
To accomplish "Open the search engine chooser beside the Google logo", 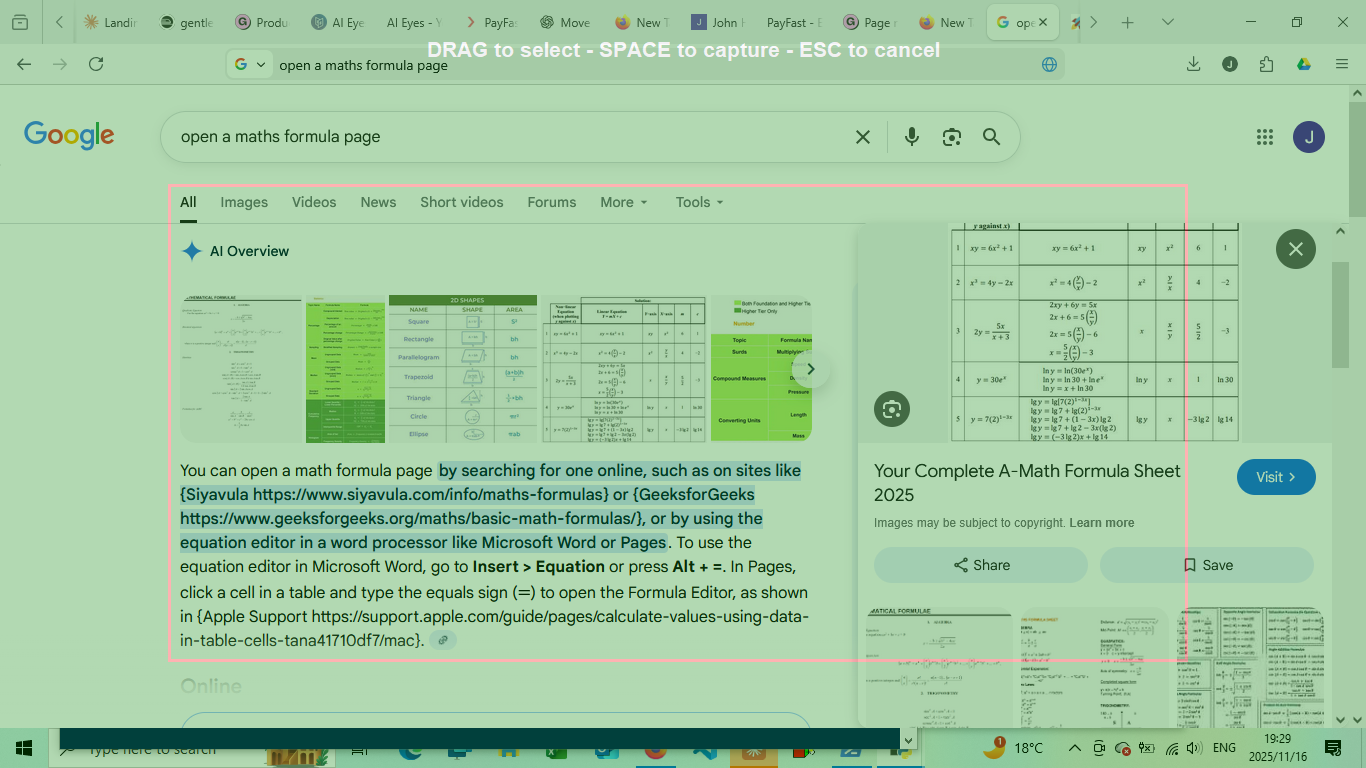I will 249,63.
